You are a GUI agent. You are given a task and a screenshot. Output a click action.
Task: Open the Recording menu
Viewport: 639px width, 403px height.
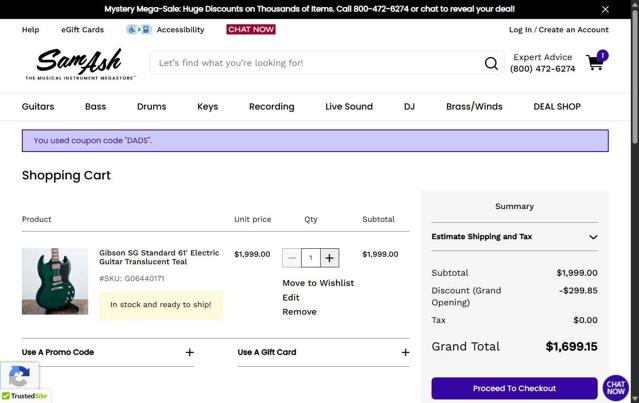pyautogui.click(x=272, y=107)
